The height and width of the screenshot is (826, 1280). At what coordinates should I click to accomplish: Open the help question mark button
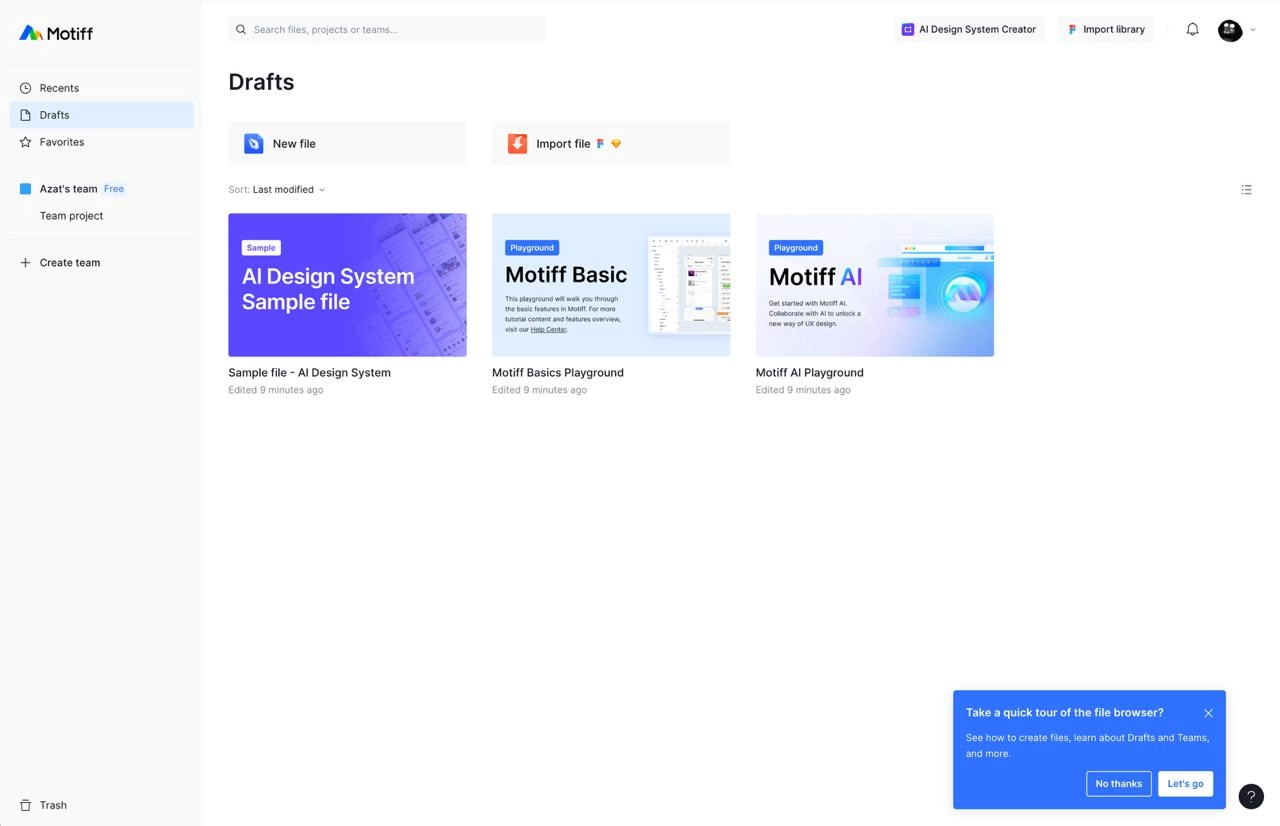(1251, 797)
